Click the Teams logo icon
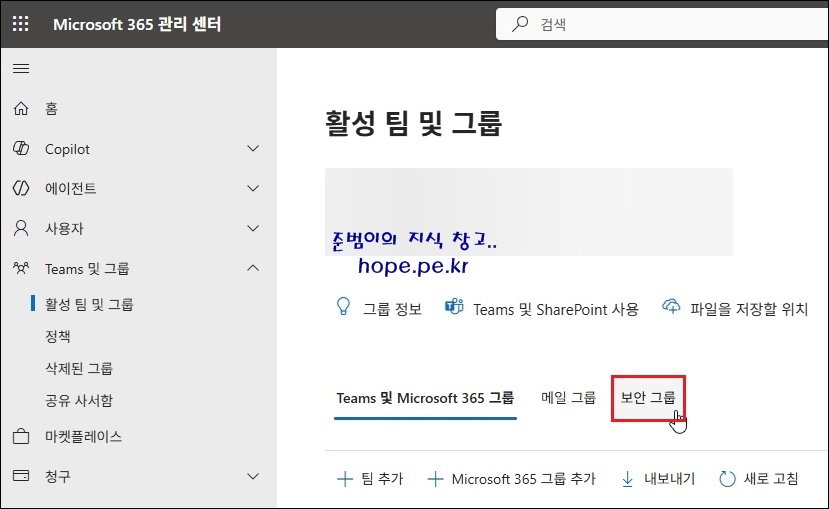Viewport: 829px width, 509px height. pos(454,307)
